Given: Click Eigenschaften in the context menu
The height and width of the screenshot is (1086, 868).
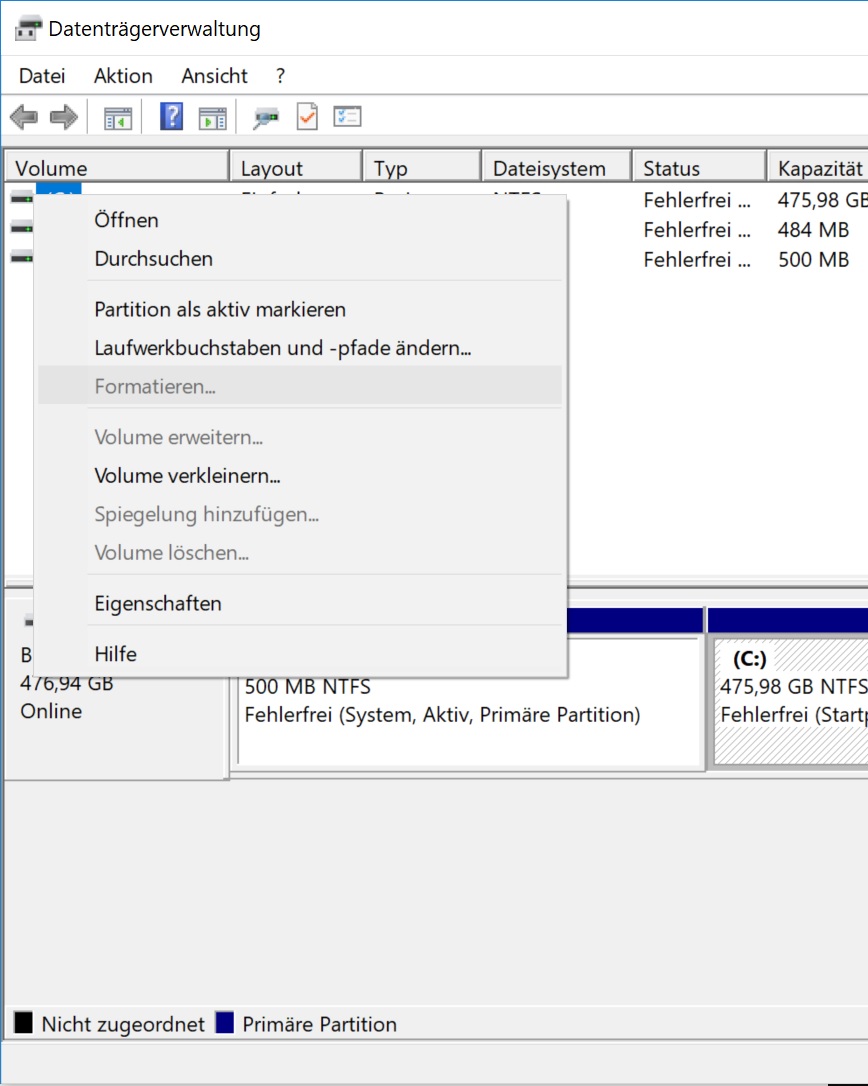Looking at the screenshot, I should pyautogui.click(x=158, y=604).
